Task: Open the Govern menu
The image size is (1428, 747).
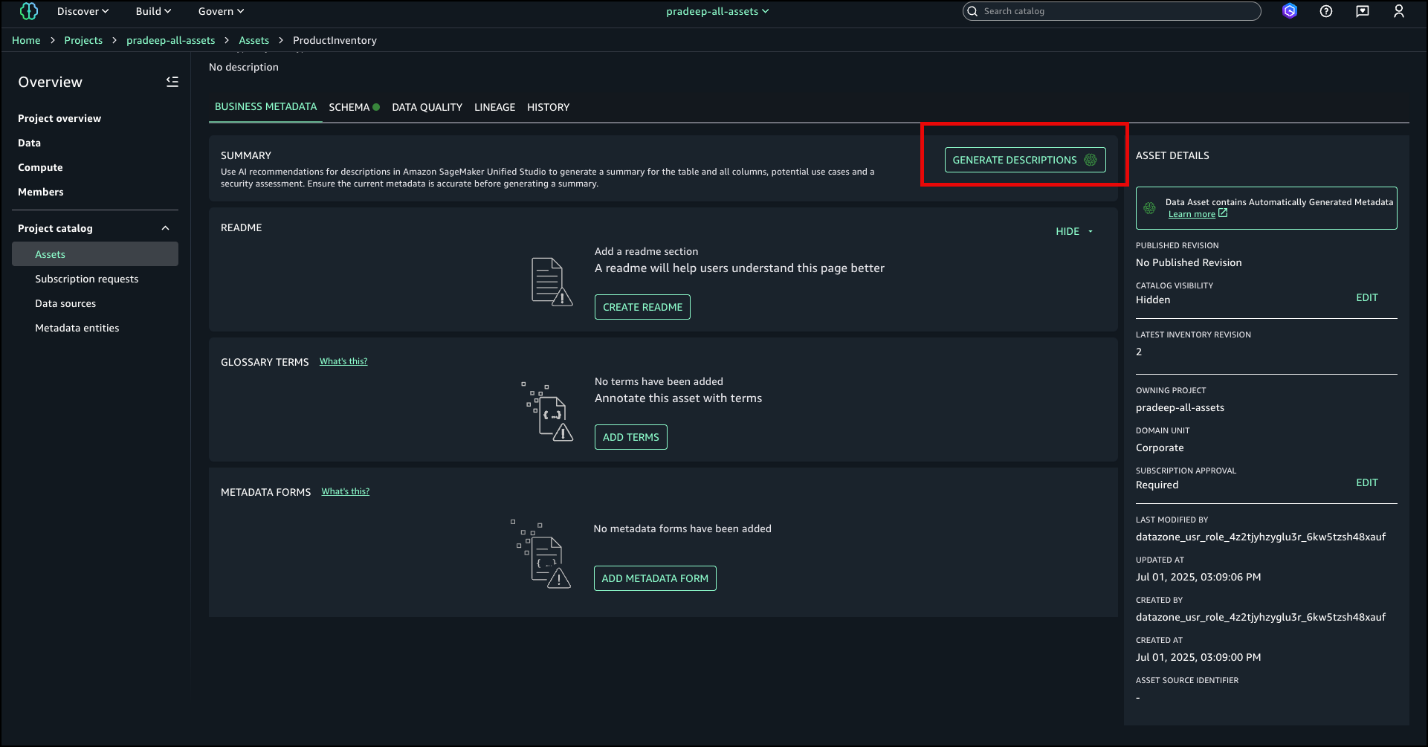Action: 221,11
